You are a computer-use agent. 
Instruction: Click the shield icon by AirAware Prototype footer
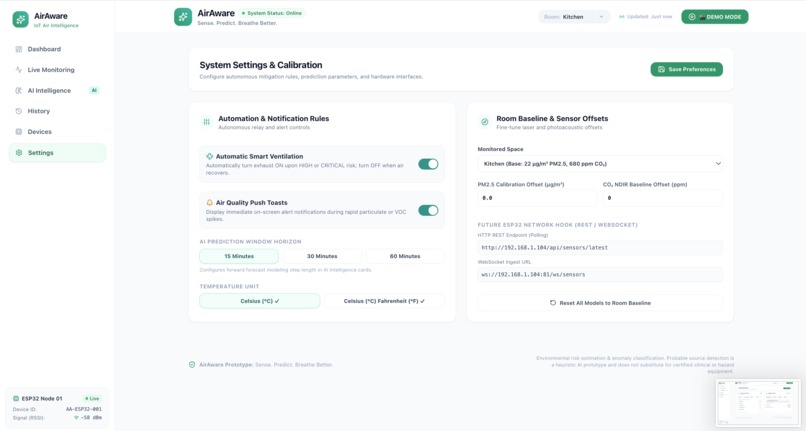click(192, 365)
